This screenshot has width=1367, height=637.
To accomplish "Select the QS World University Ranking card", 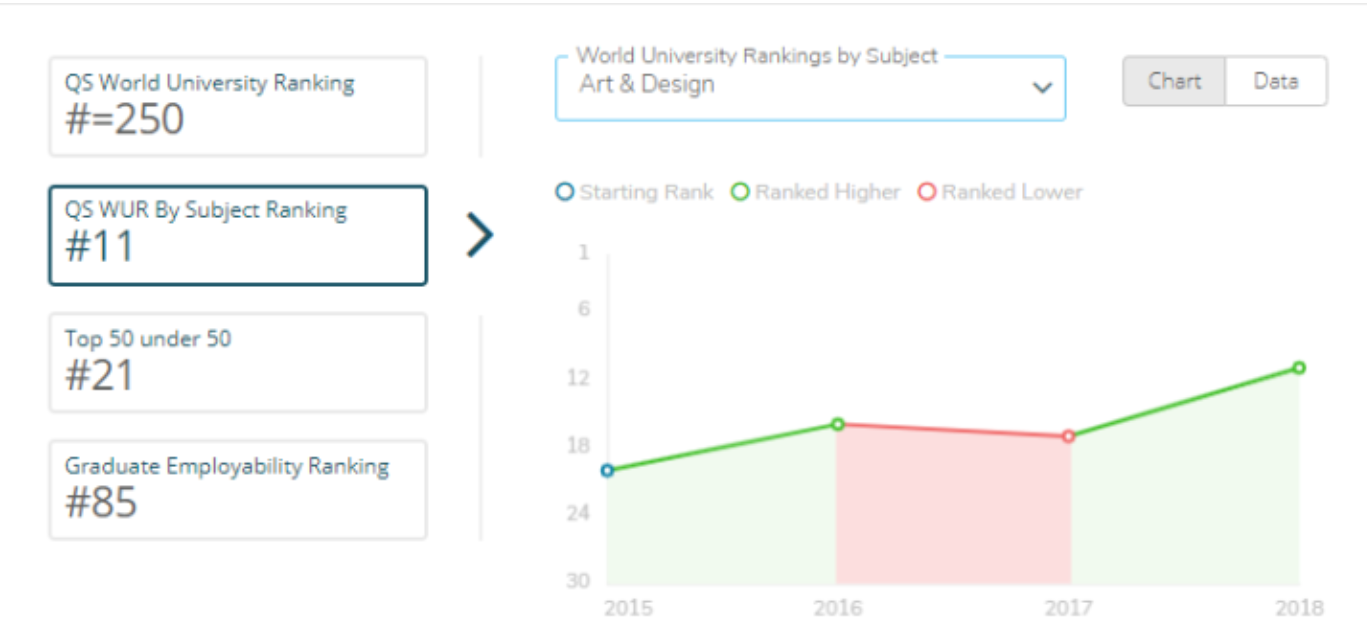I will pyautogui.click(x=238, y=106).
